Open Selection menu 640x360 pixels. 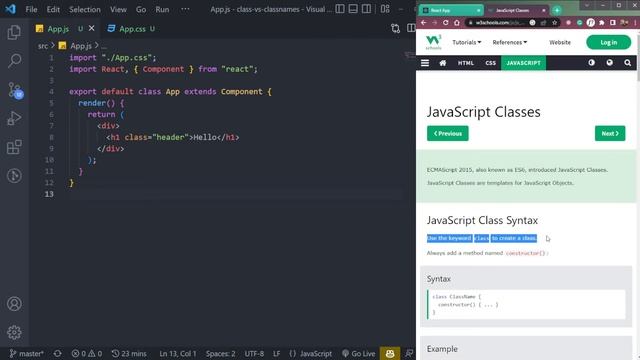[84, 9]
